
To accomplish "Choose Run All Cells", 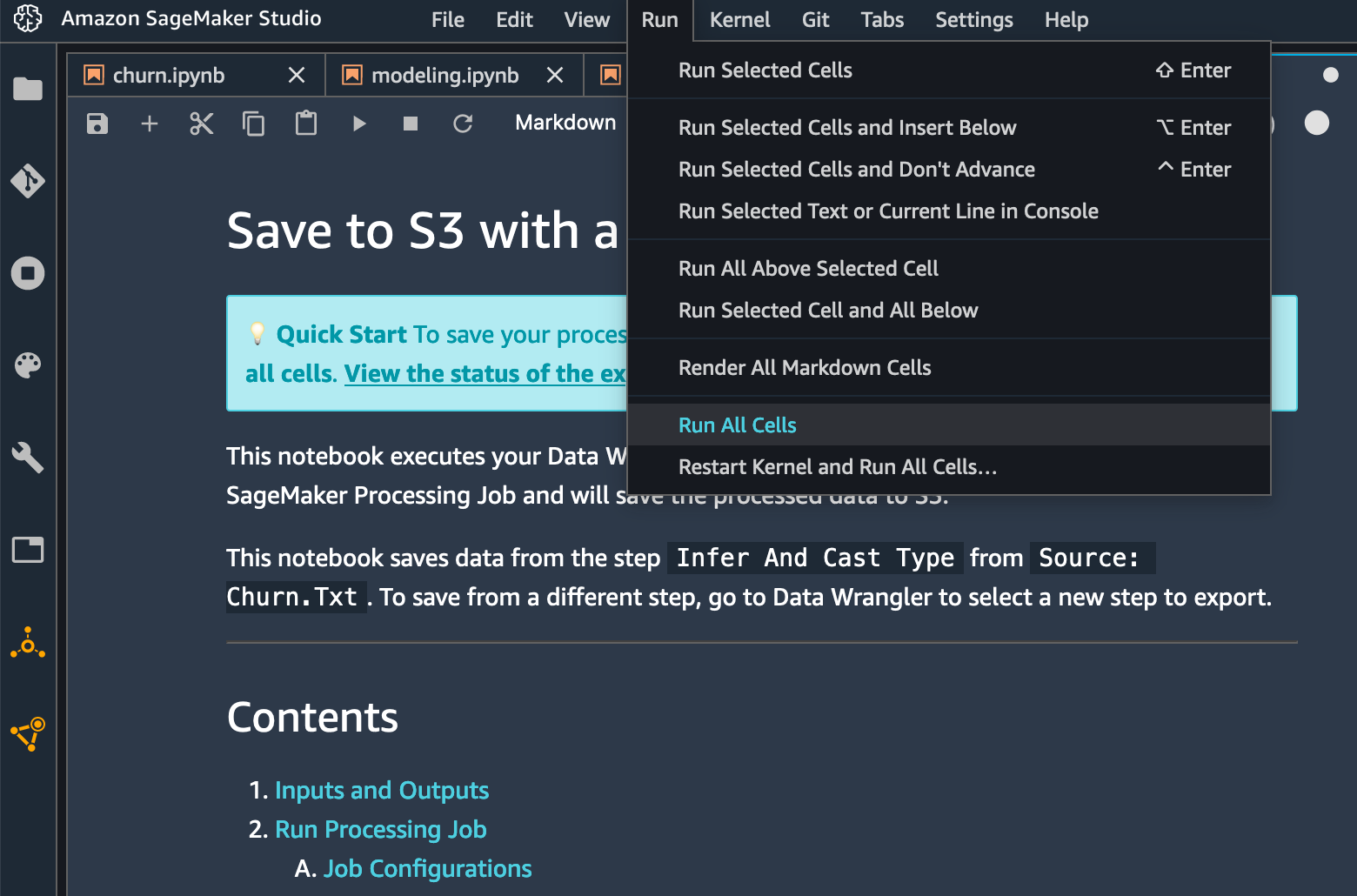I will point(949,425).
